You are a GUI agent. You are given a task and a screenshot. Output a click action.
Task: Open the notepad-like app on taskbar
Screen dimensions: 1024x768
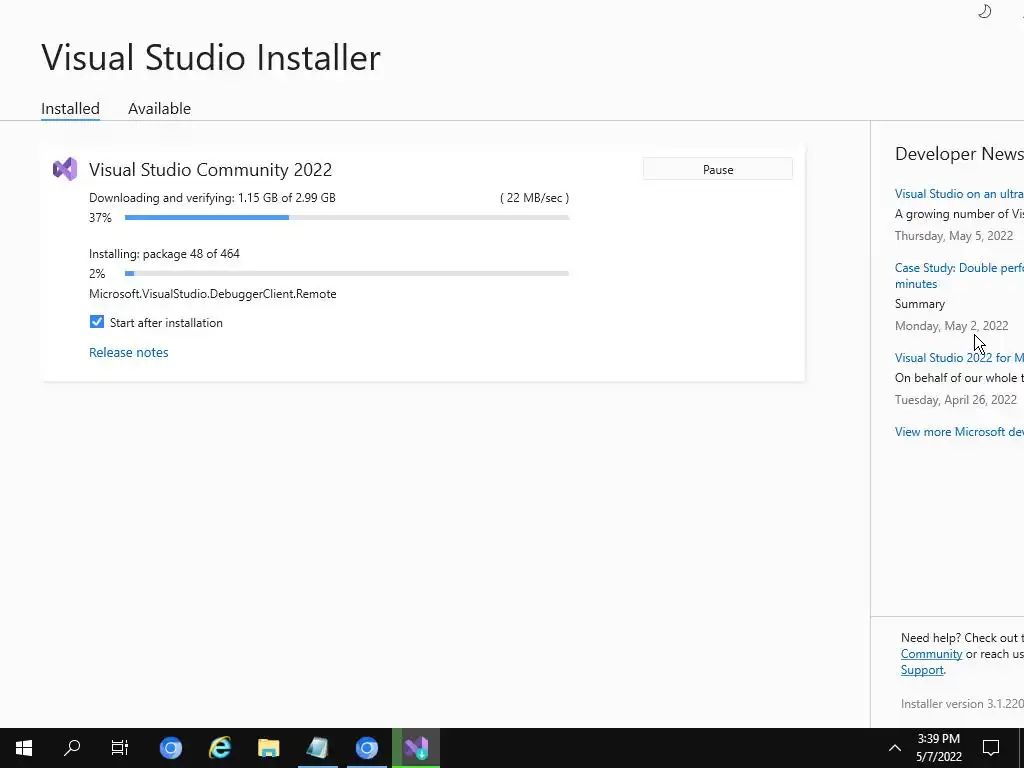(317, 748)
